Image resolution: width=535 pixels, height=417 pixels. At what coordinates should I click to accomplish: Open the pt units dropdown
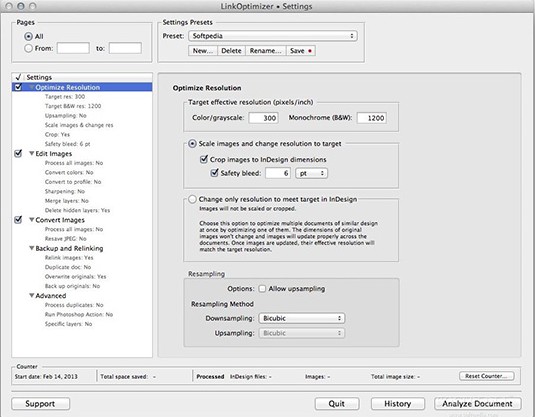point(312,173)
